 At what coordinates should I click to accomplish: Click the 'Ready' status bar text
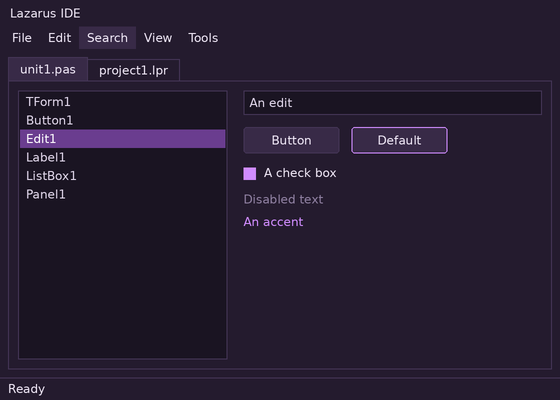pos(26,389)
